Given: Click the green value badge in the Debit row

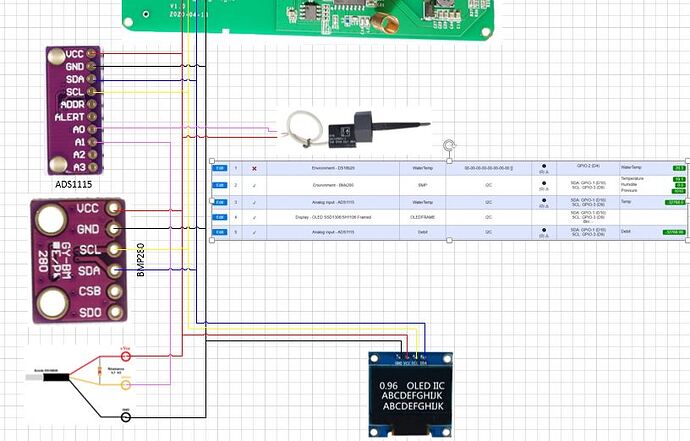Looking at the screenshot, I should [674, 232].
